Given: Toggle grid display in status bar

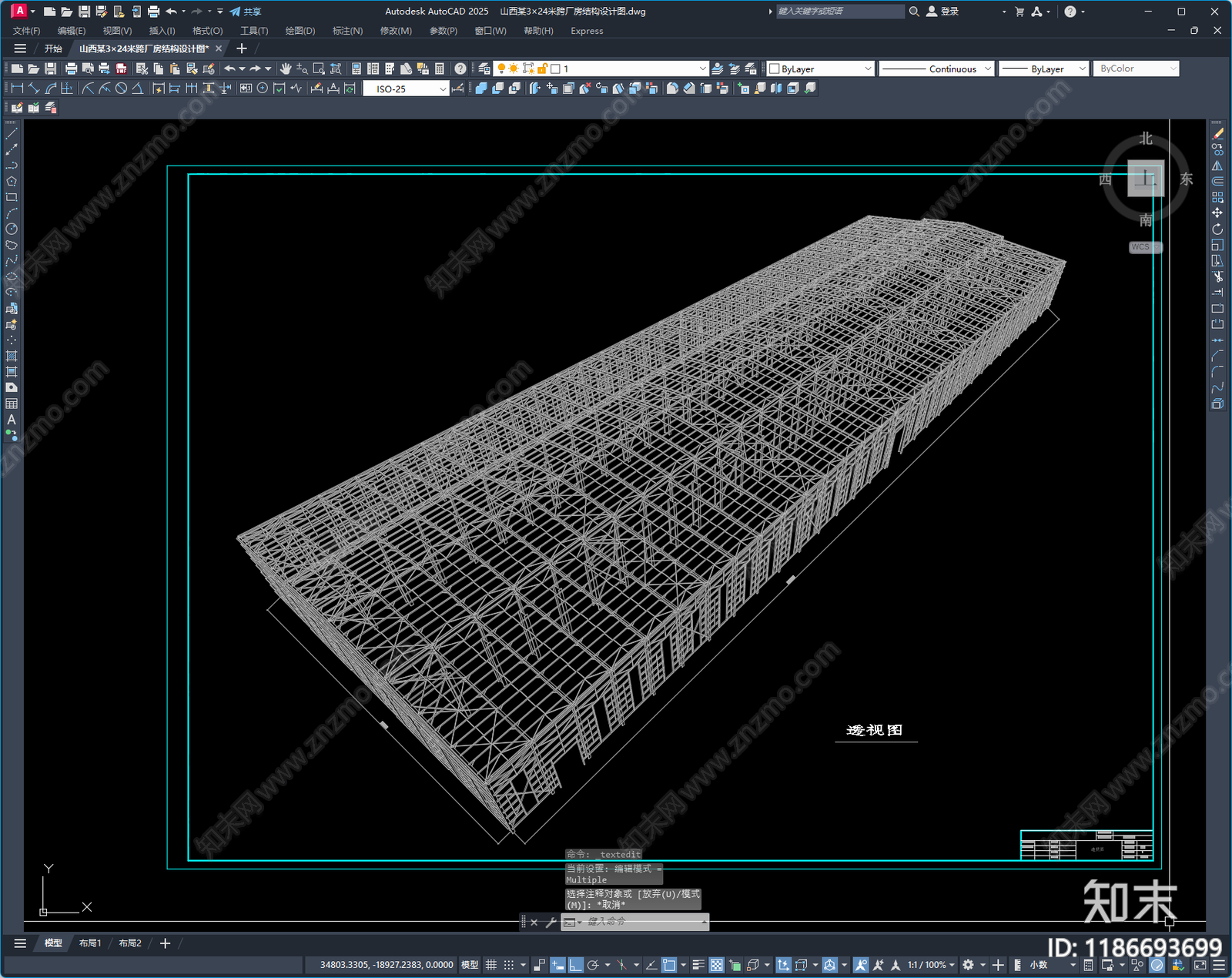Looking at the screenshot, I should tap(490, 965).
